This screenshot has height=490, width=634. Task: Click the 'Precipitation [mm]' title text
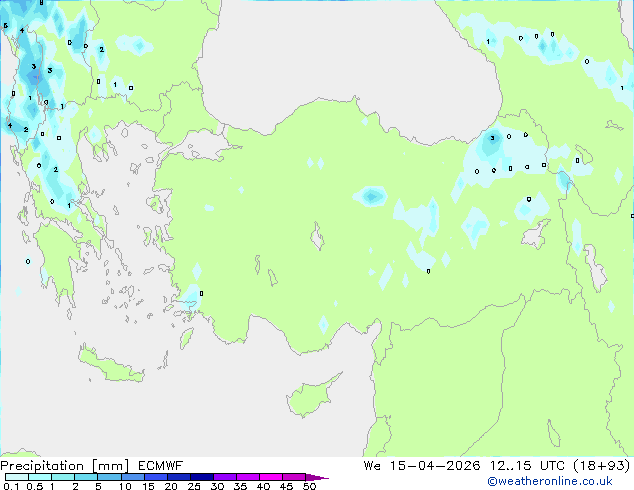pos(65,466)
